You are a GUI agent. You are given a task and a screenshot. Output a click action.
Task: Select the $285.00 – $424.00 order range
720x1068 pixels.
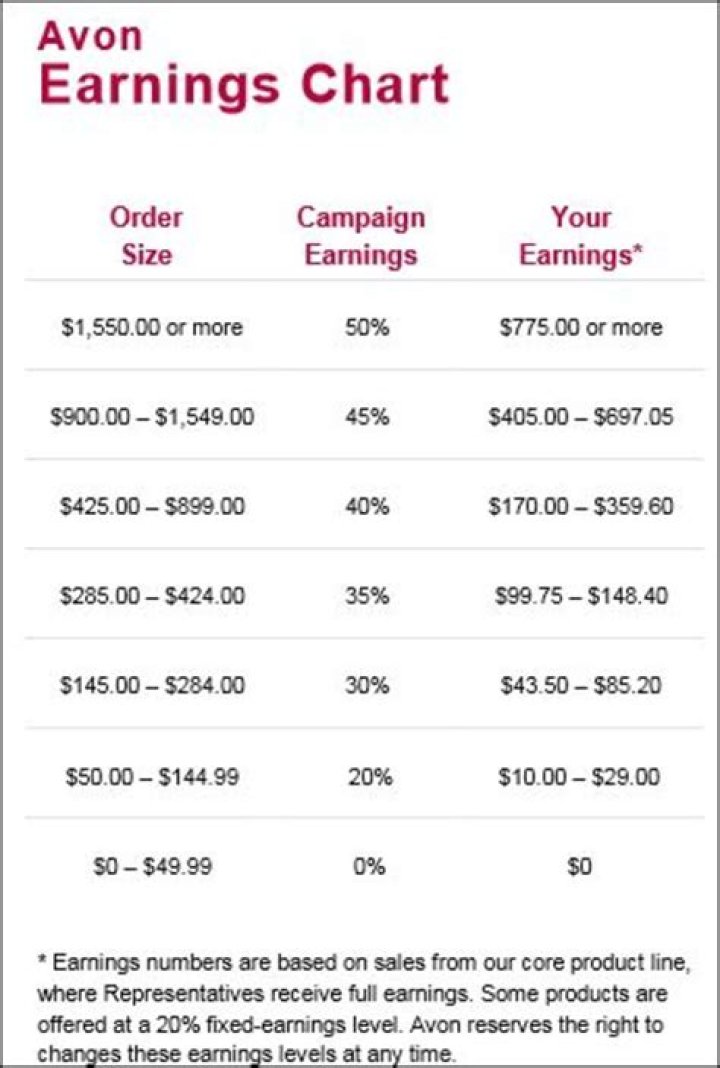tap(152, 596)
